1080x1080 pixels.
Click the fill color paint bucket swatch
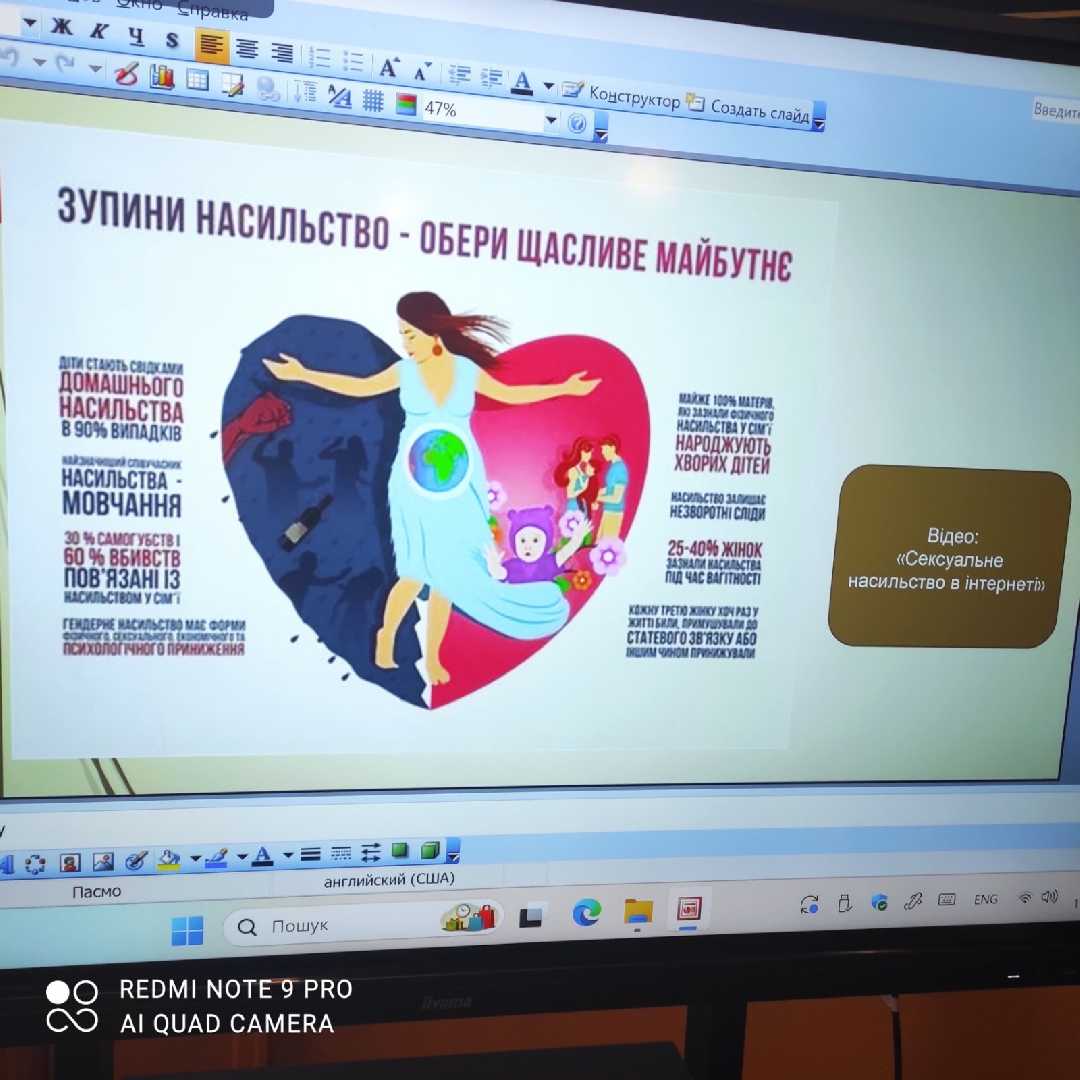coord(170,859)
